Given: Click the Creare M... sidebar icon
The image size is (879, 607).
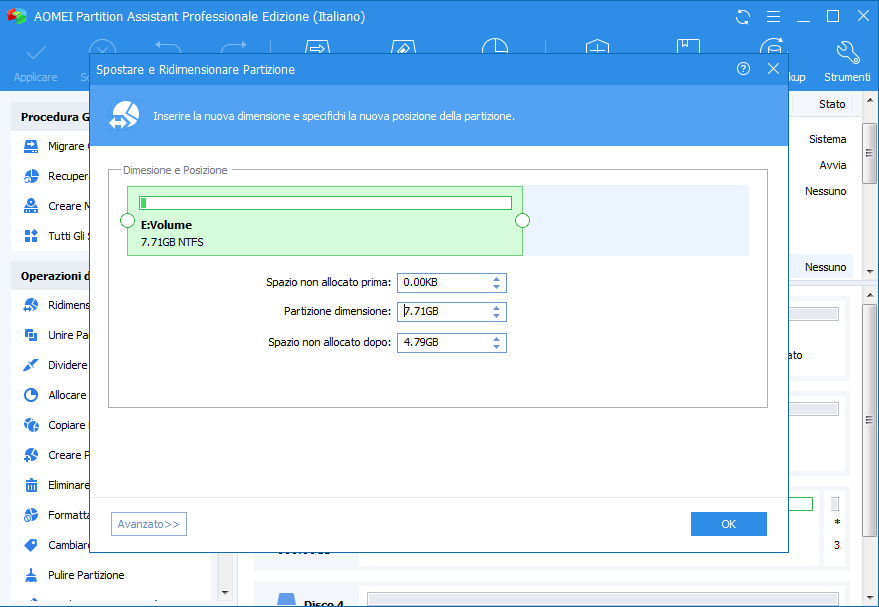Looking at the screenshot, I should 31,206.
